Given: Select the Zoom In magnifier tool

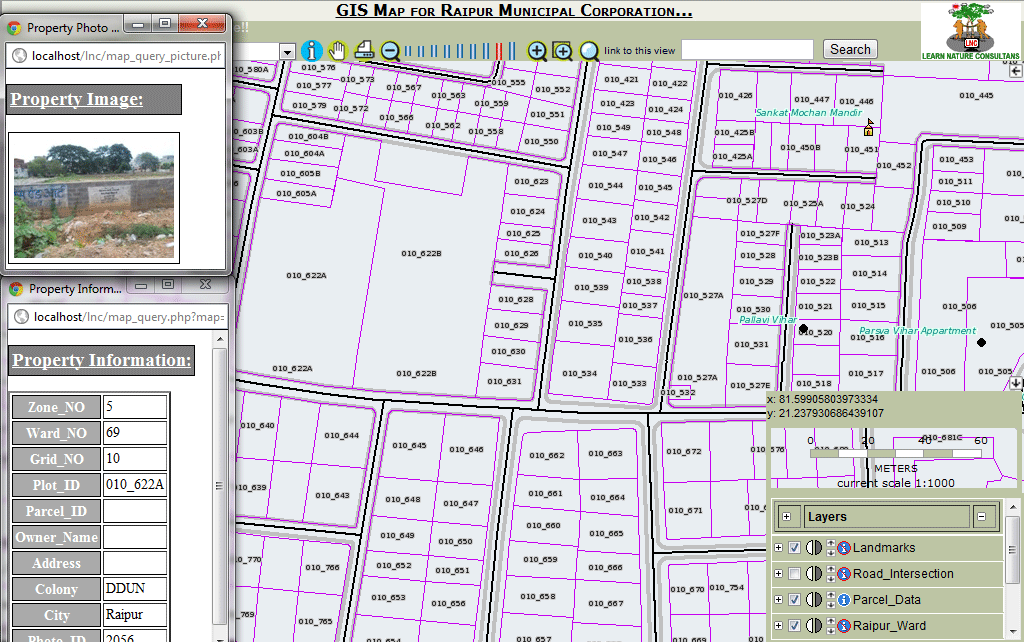Looking at the screenshot, I should [x=537, y=50].
